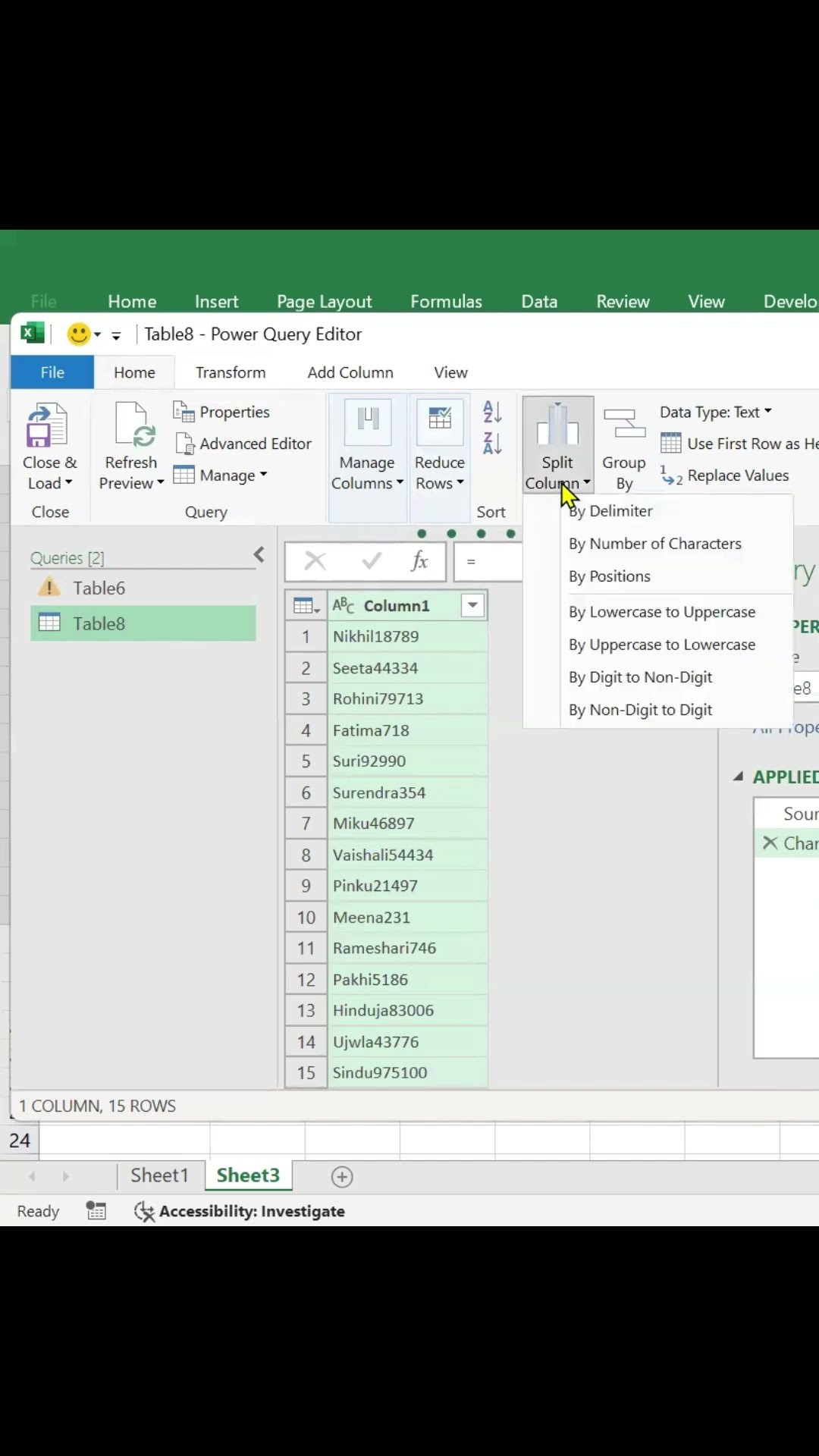Select cell Vaishali54434
819x1456 pixels.
coord(407,855)
